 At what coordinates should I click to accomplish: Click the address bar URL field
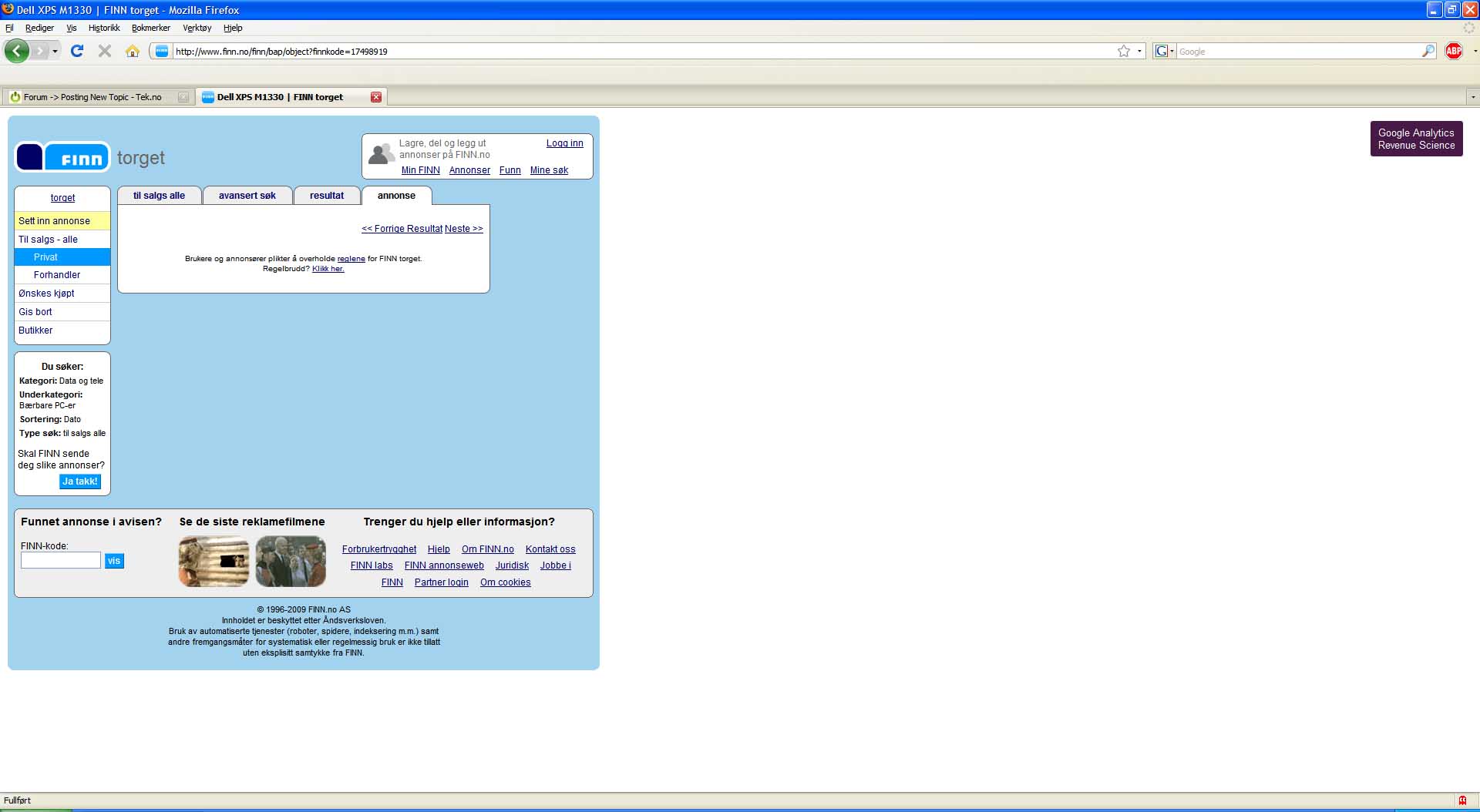pyautogui.click(x=643, y=52)
